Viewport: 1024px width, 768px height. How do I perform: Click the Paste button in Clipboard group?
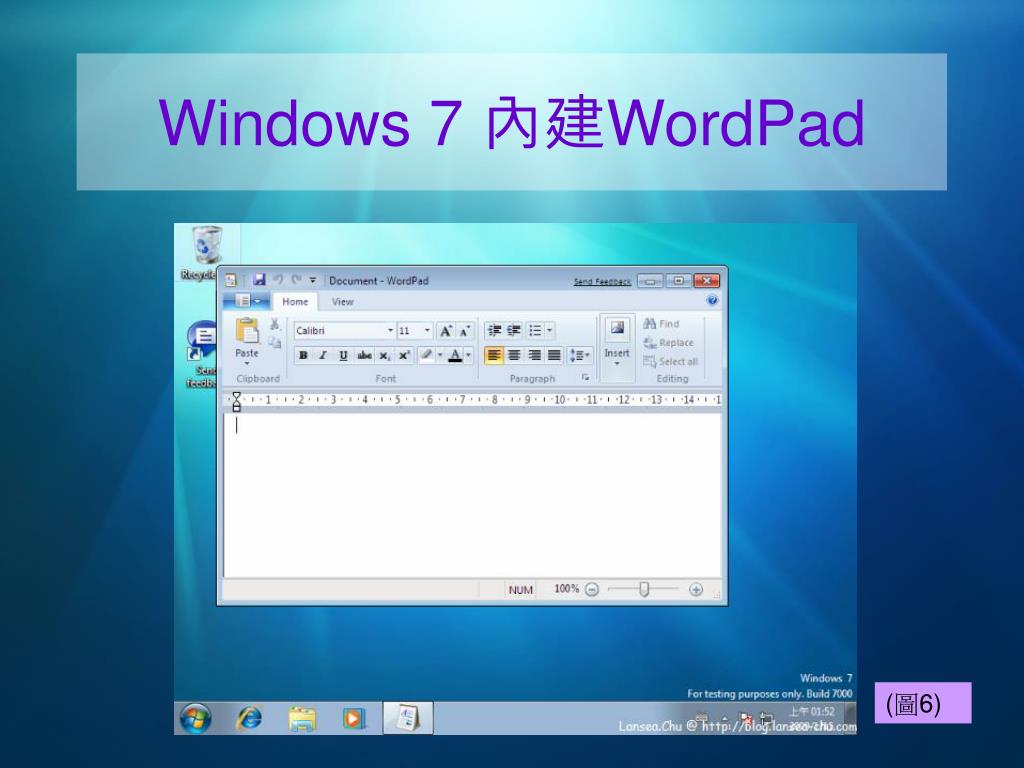tap(247, 340)
